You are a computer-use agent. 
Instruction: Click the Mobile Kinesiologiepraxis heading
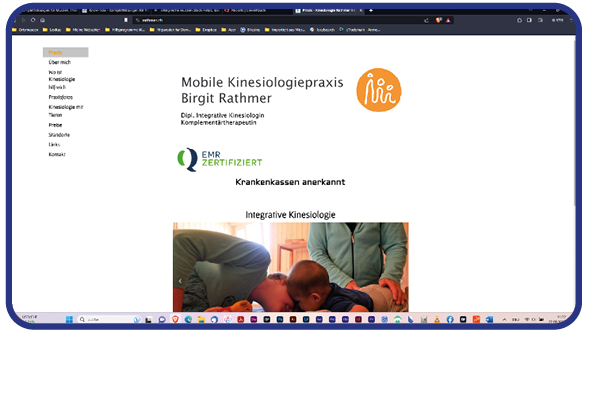(262, 90)
